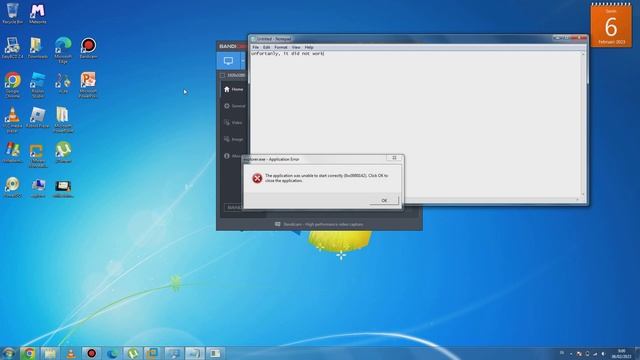
Task: Select the EasyBCD 2.4 desktop shortcut
Action: coord(13,48)
